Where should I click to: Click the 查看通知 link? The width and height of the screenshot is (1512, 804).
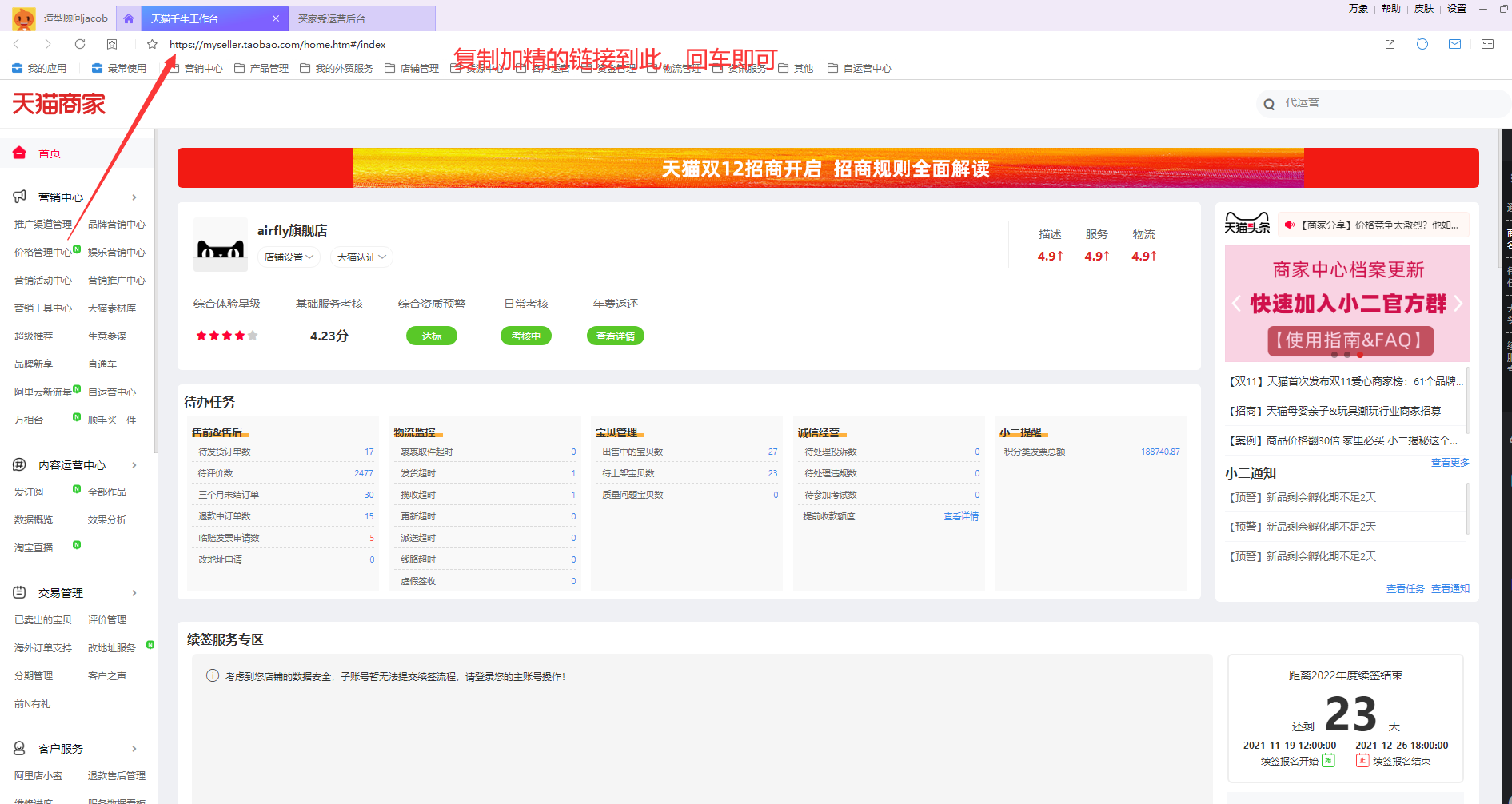click(x=1450, y=588)
